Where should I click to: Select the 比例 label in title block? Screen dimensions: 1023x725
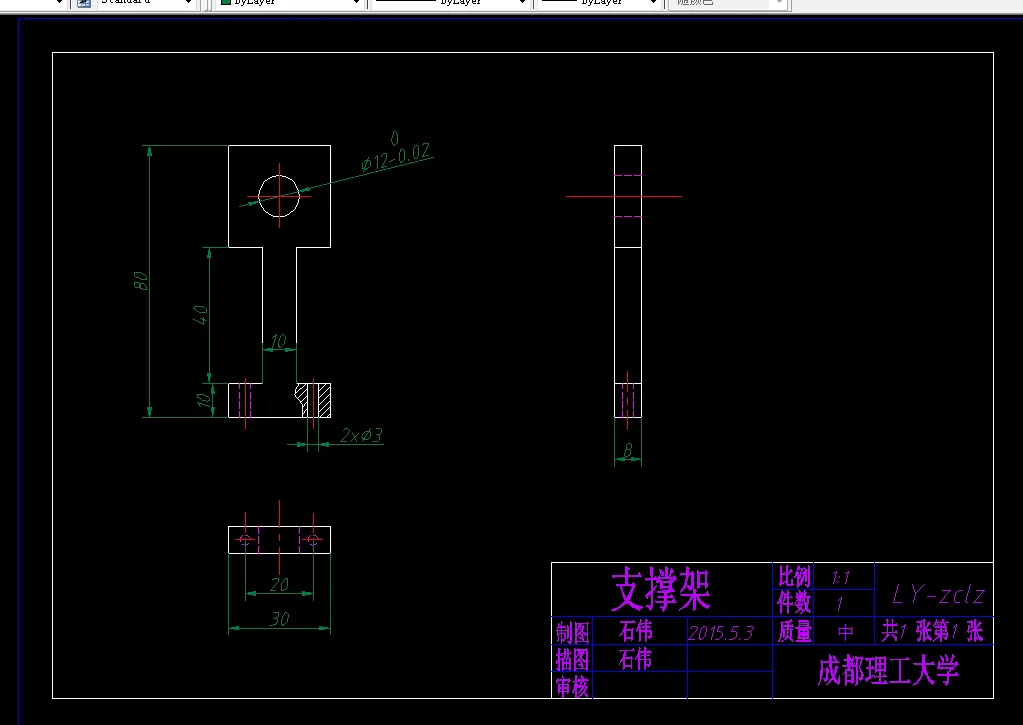(x=794, y=576)
